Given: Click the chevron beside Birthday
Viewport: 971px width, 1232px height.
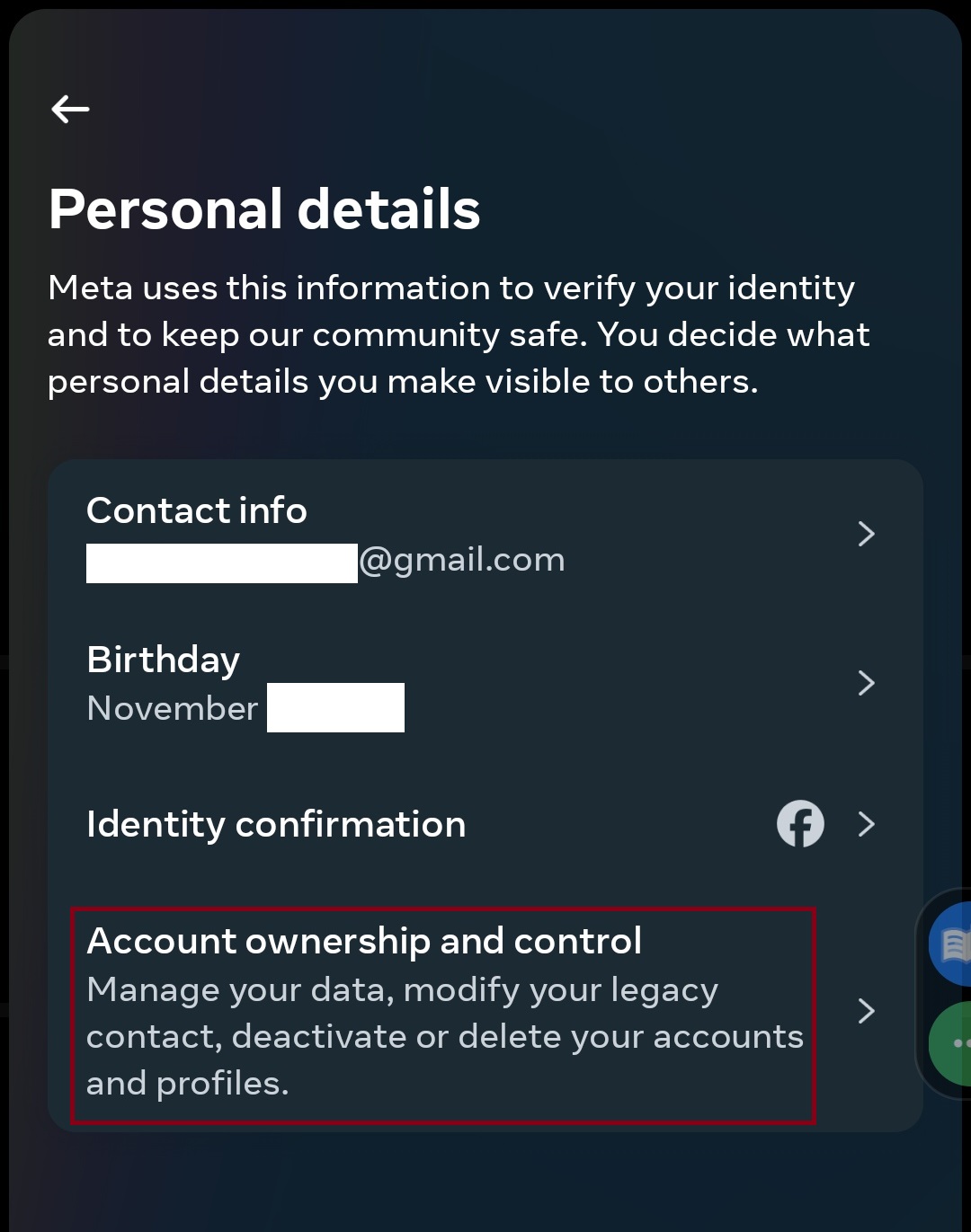Looking at the screenshot, I should point(866,683).
